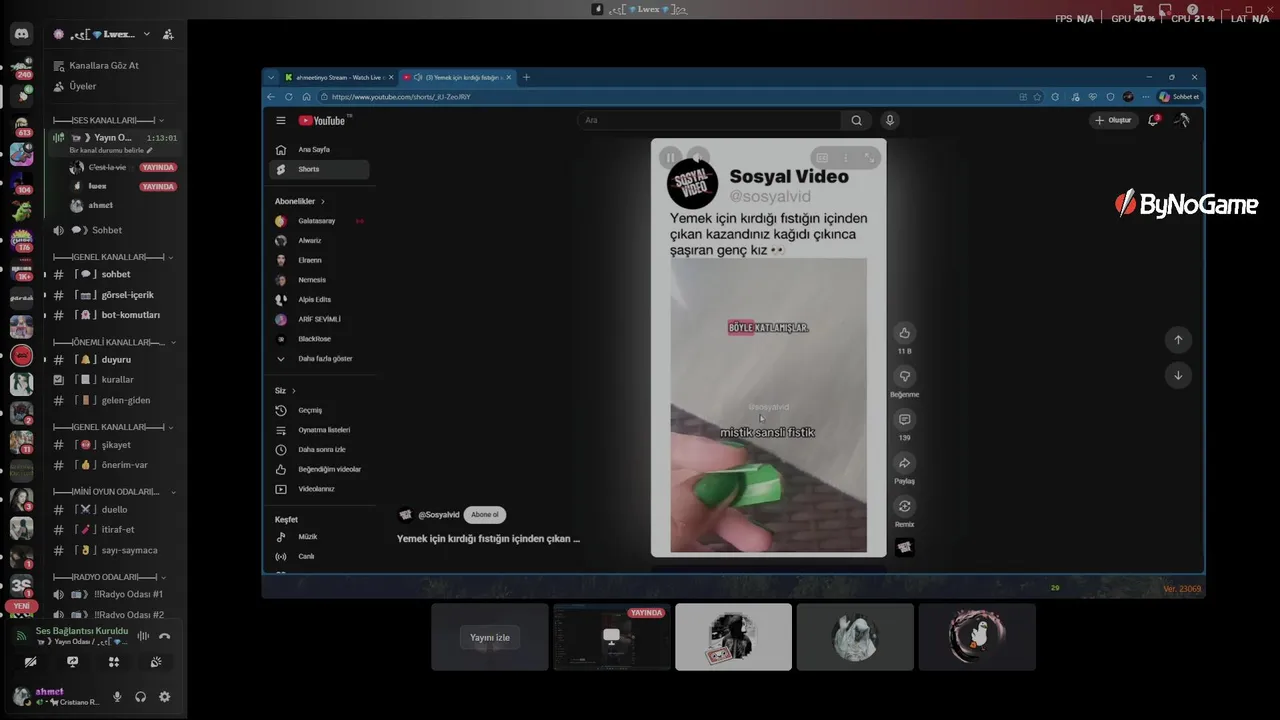Open the sayı-saymaca channel
The width and height of the screenshot is (1280, 720).
pyautogui.click(x=129, y=550)
